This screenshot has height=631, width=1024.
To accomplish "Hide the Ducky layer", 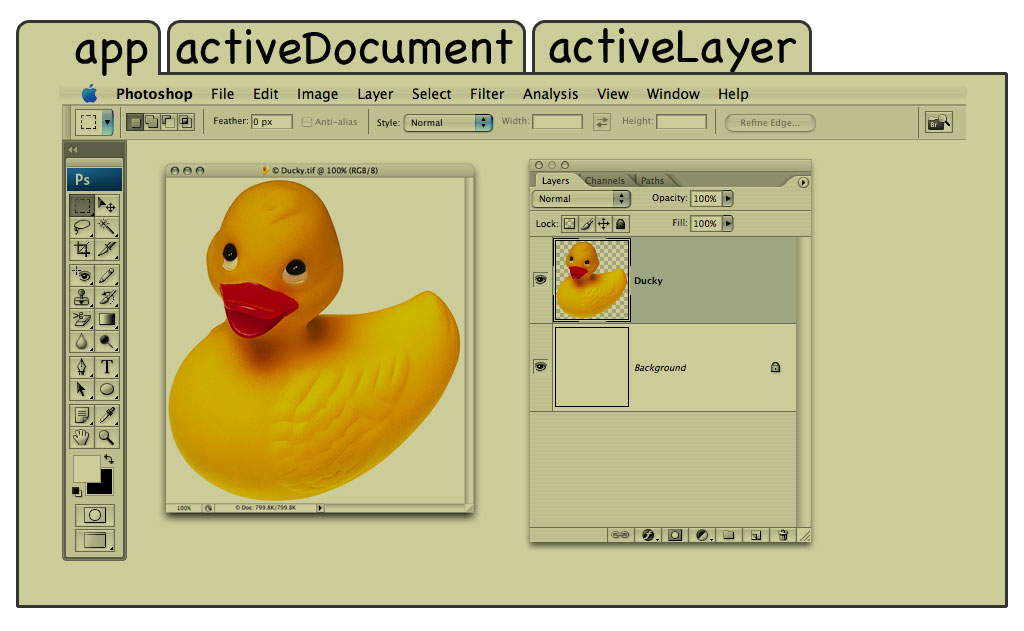I will coord(540,280).
